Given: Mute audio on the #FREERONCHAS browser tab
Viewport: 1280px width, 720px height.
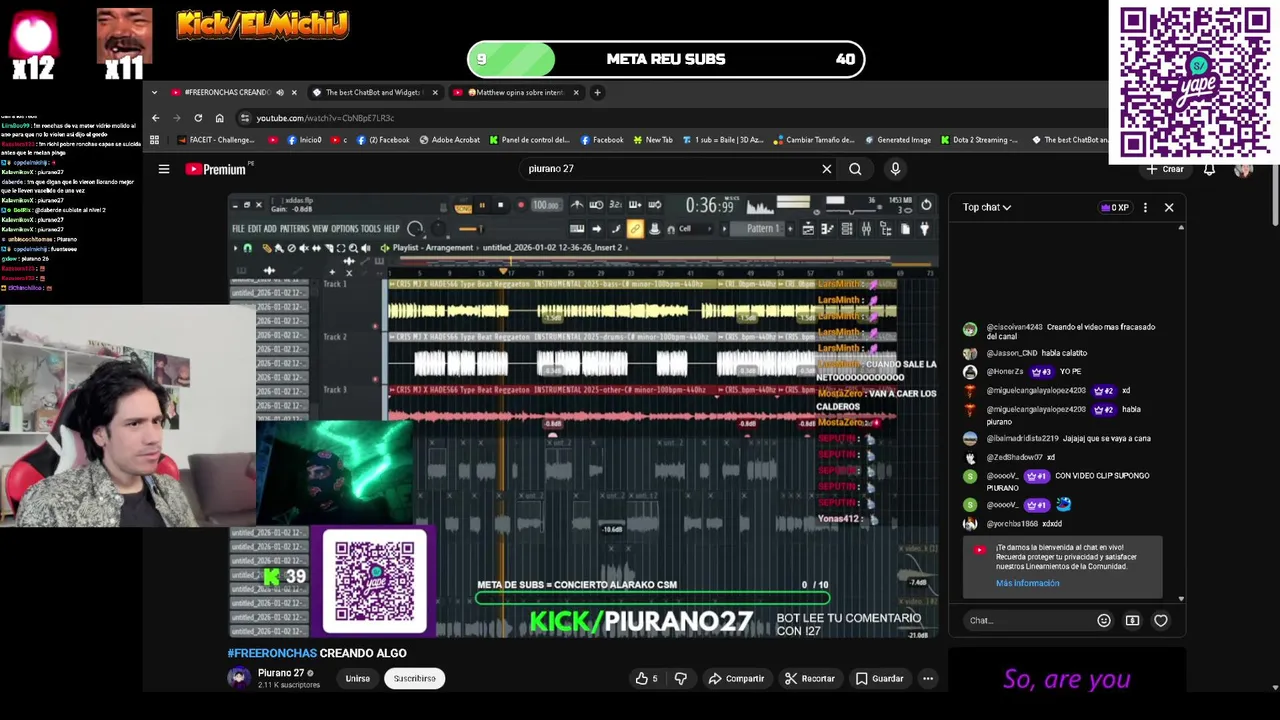Looking at the screenshot, I should pyautogui.click(x=280, y=93).
